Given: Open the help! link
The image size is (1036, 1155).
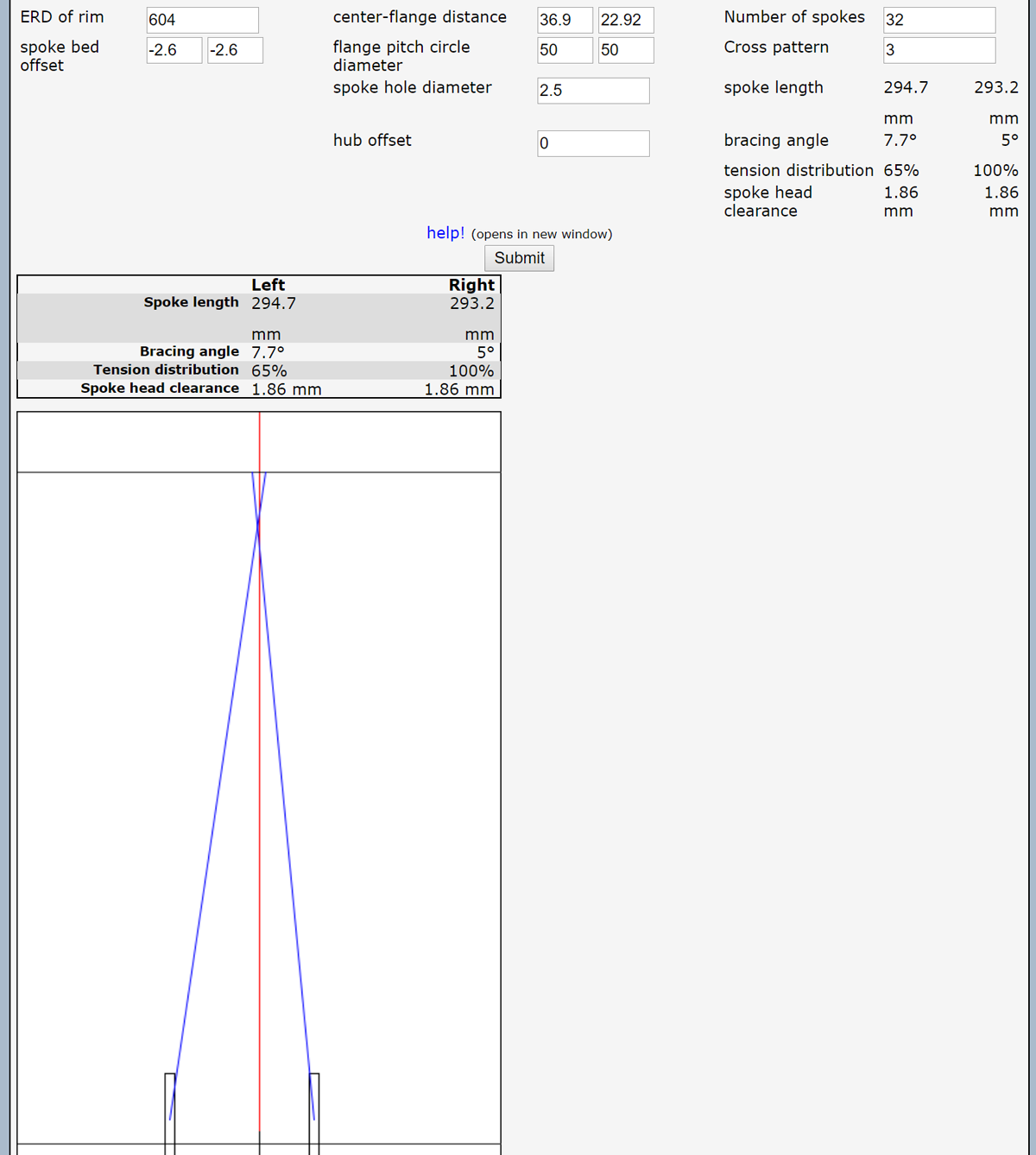Looking at the screenshot, I should tap(445, 233).
